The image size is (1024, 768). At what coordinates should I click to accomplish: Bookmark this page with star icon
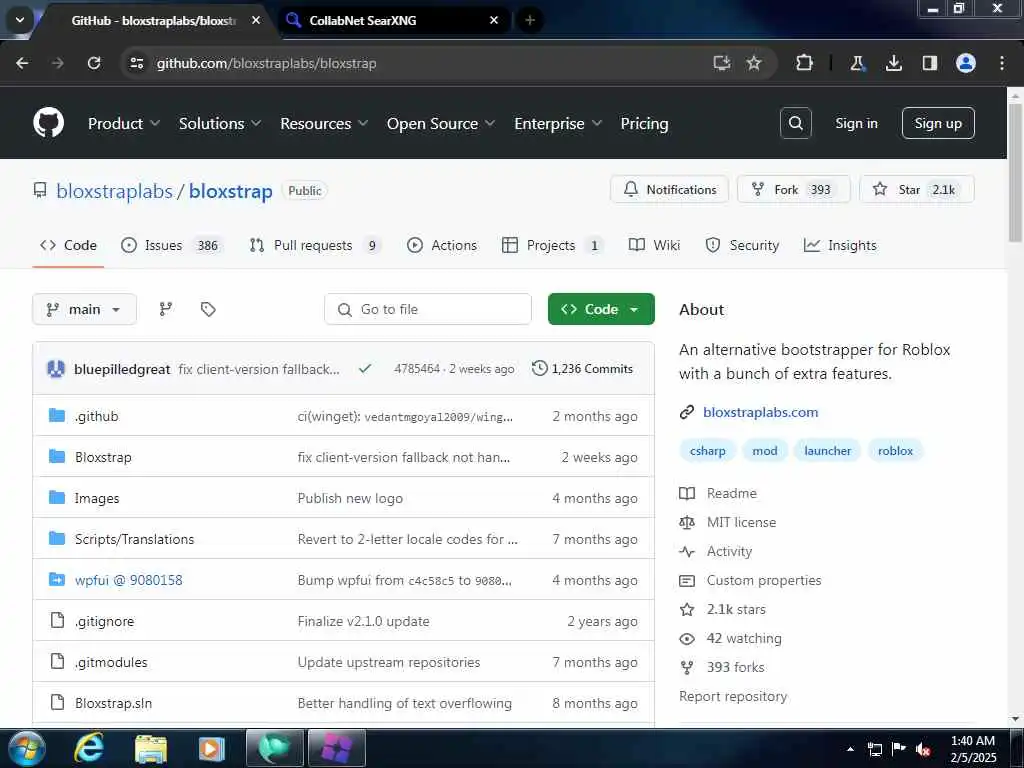(754, 63)
